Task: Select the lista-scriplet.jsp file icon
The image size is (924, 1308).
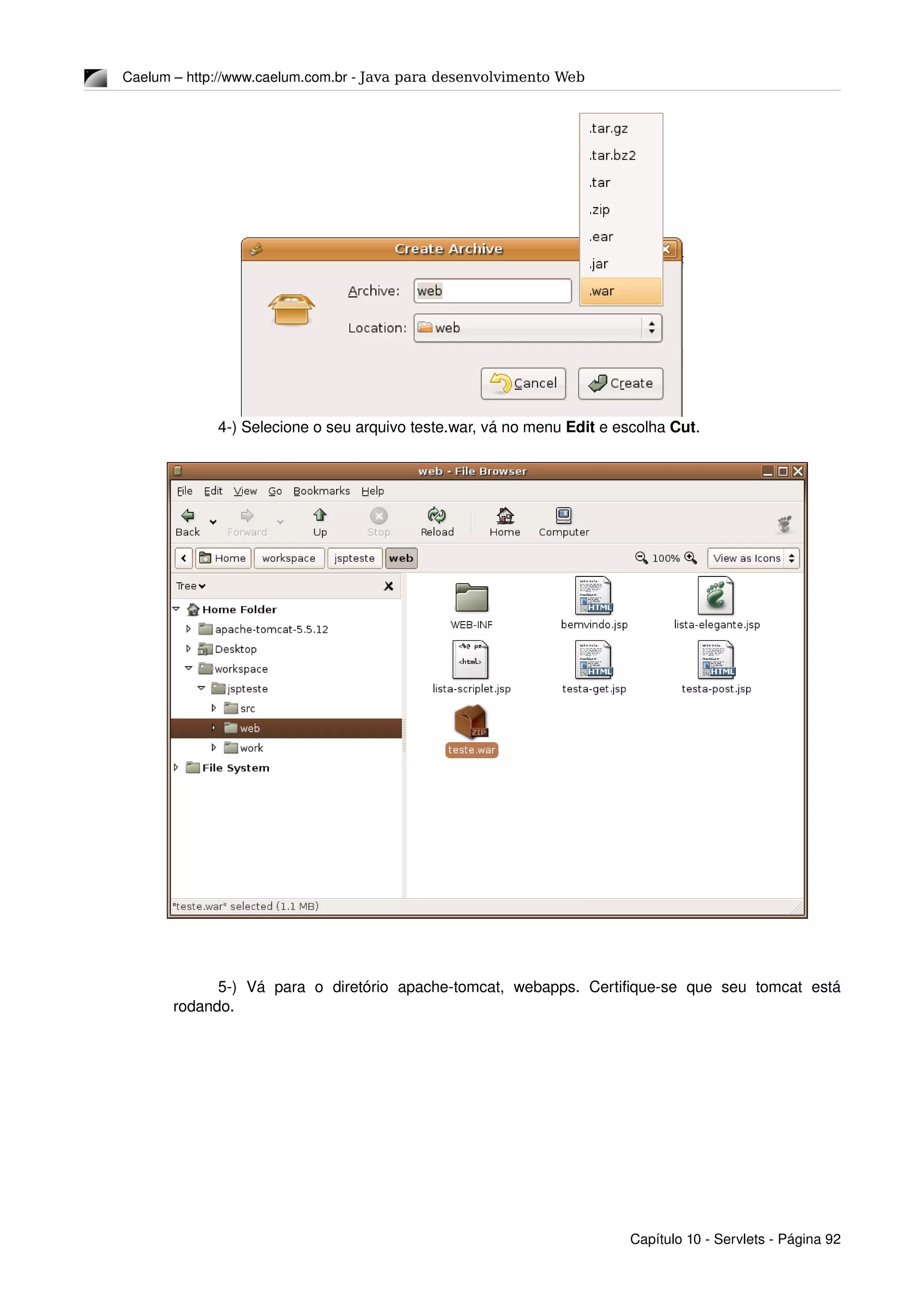Action: (471, 660)
